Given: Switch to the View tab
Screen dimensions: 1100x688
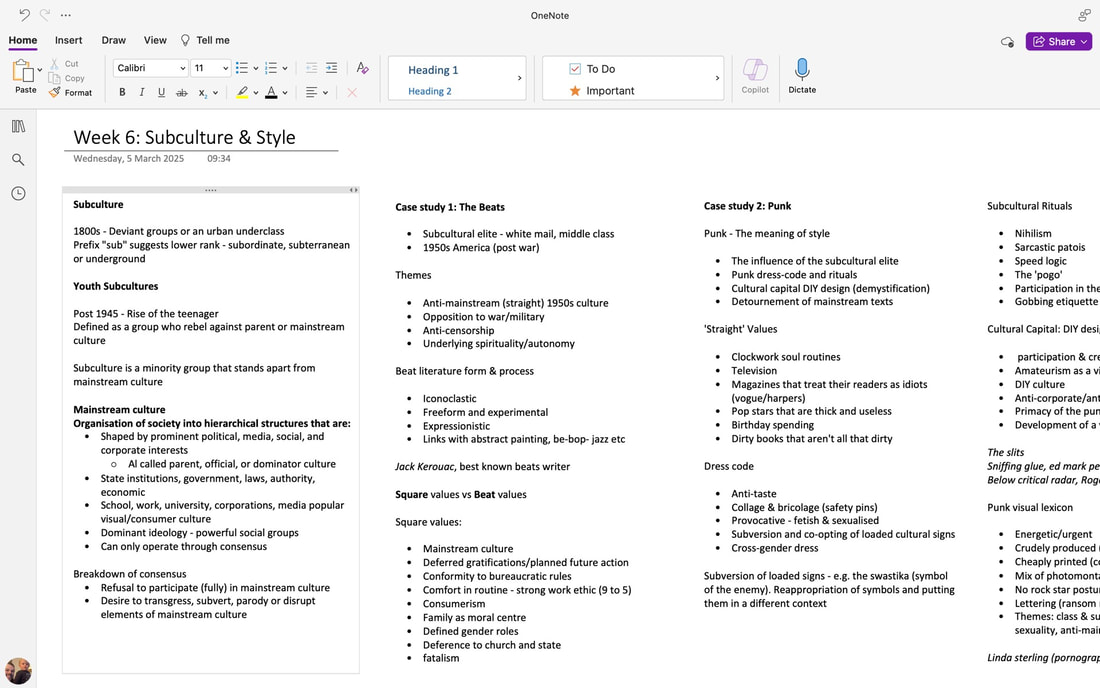Looking at the screenshot, I should pyautogui.click(x=155, y=41).
